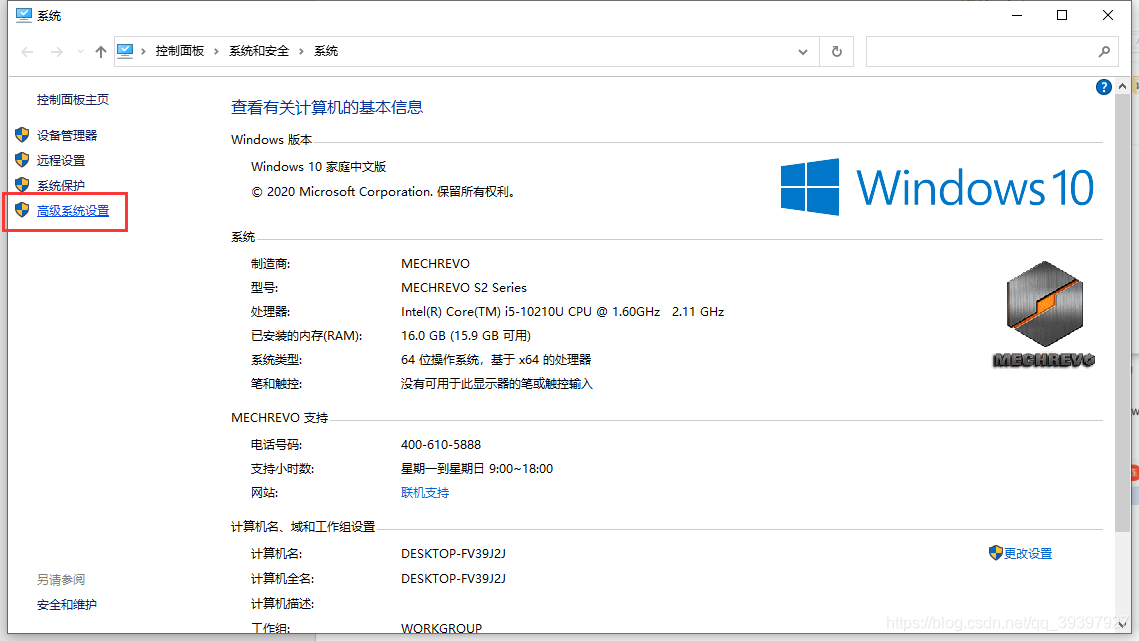Open 系统保护 link
This screenshot has width=1139, height=641.
point(61,185)
